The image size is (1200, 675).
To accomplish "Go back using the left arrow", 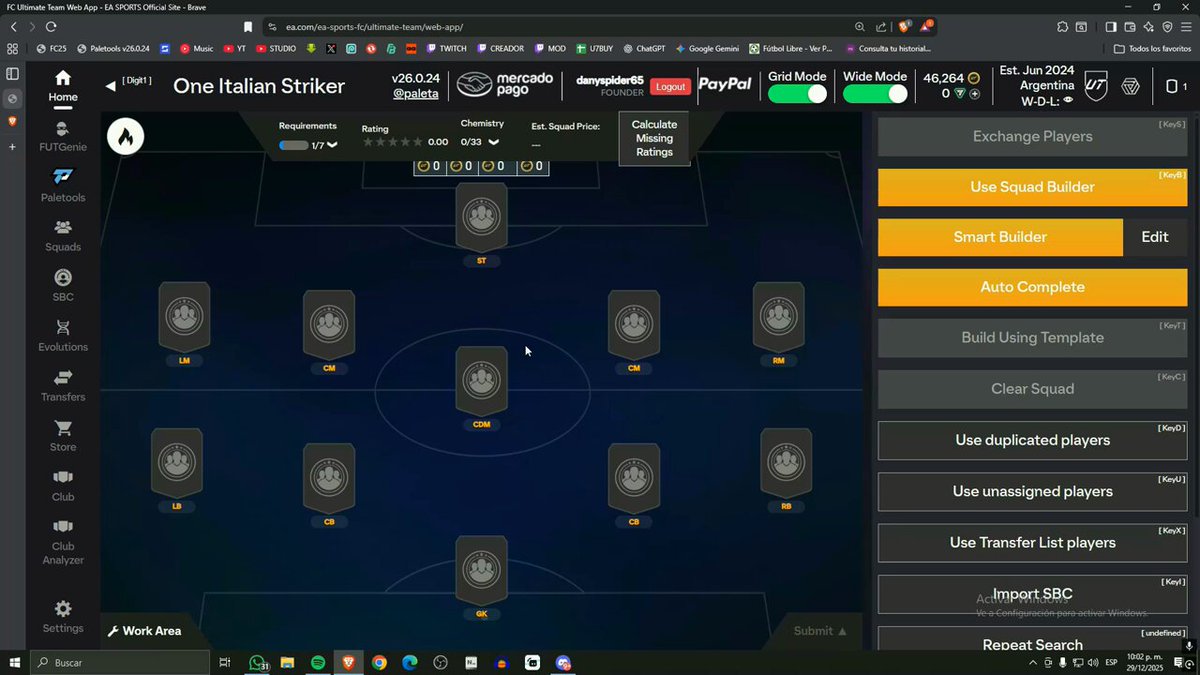I will coord(110,87).
